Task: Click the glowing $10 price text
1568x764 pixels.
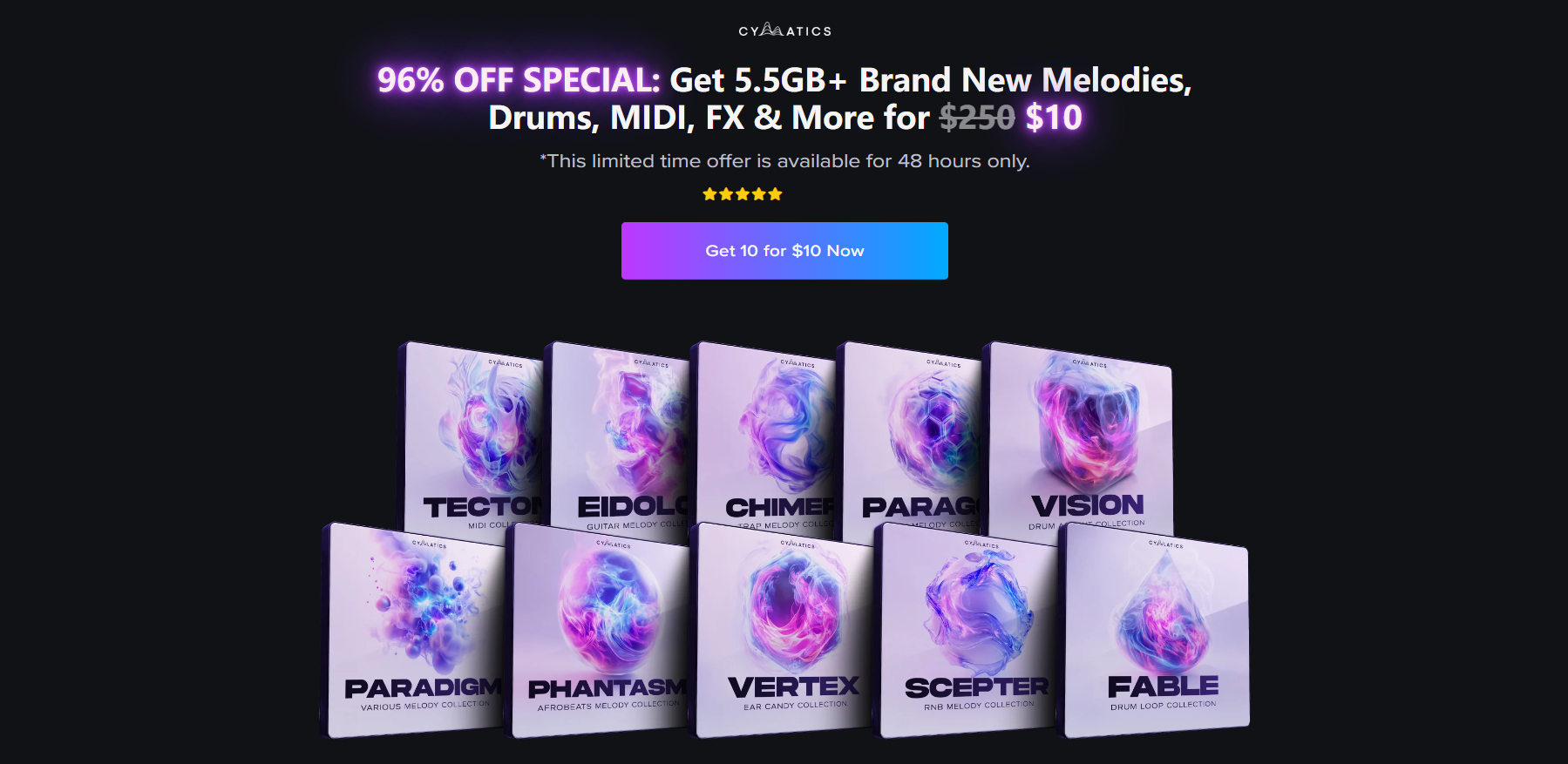Action: 1054,118
